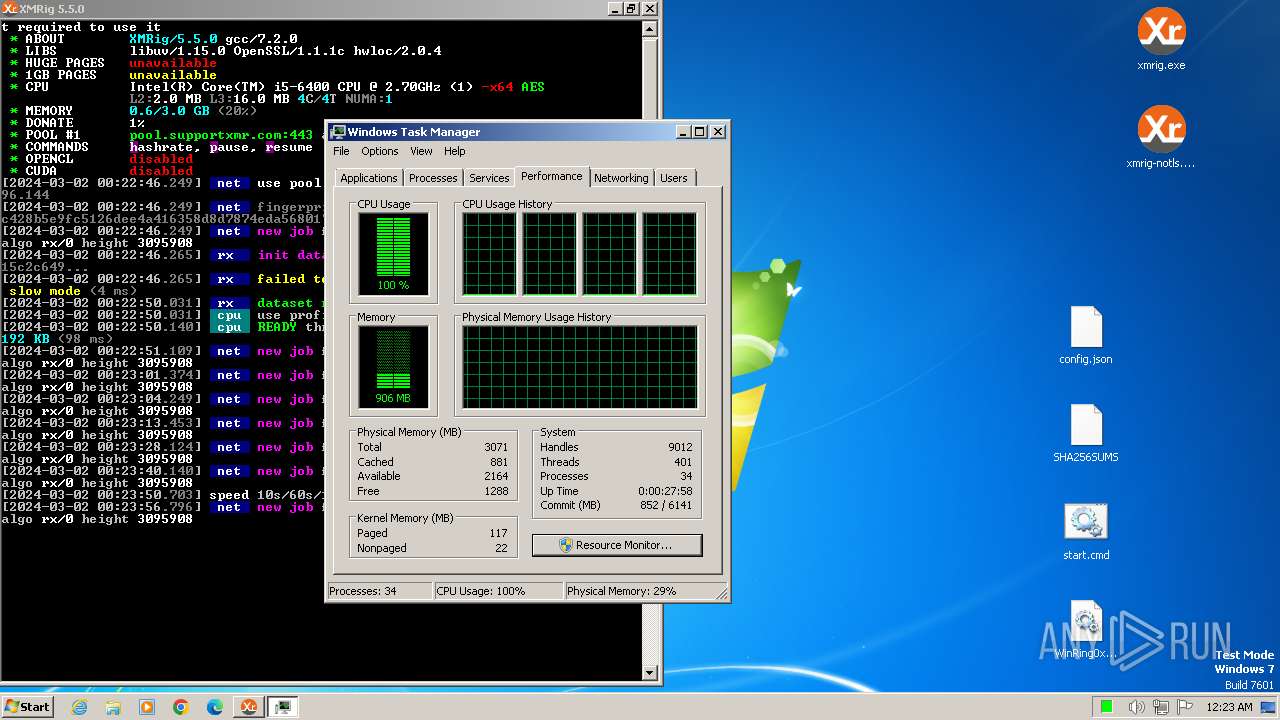Viewport: 1280px width, 720px height.
Task: Switch to the Networking tab
Action: 621,178
